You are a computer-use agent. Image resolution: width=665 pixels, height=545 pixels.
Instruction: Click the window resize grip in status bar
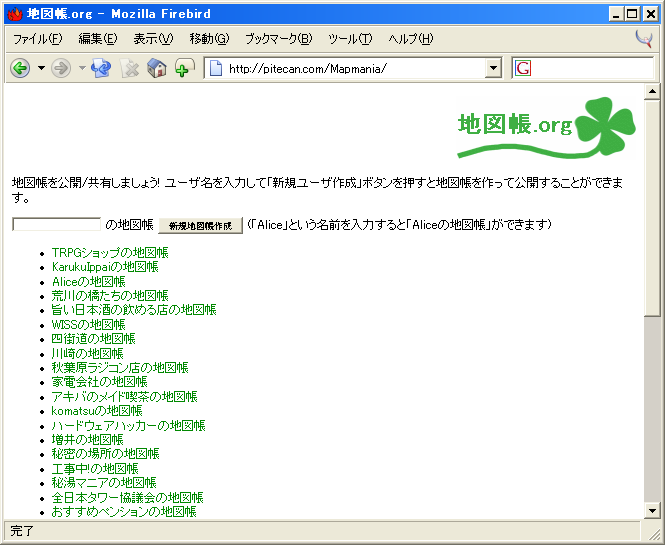(654, 533)
